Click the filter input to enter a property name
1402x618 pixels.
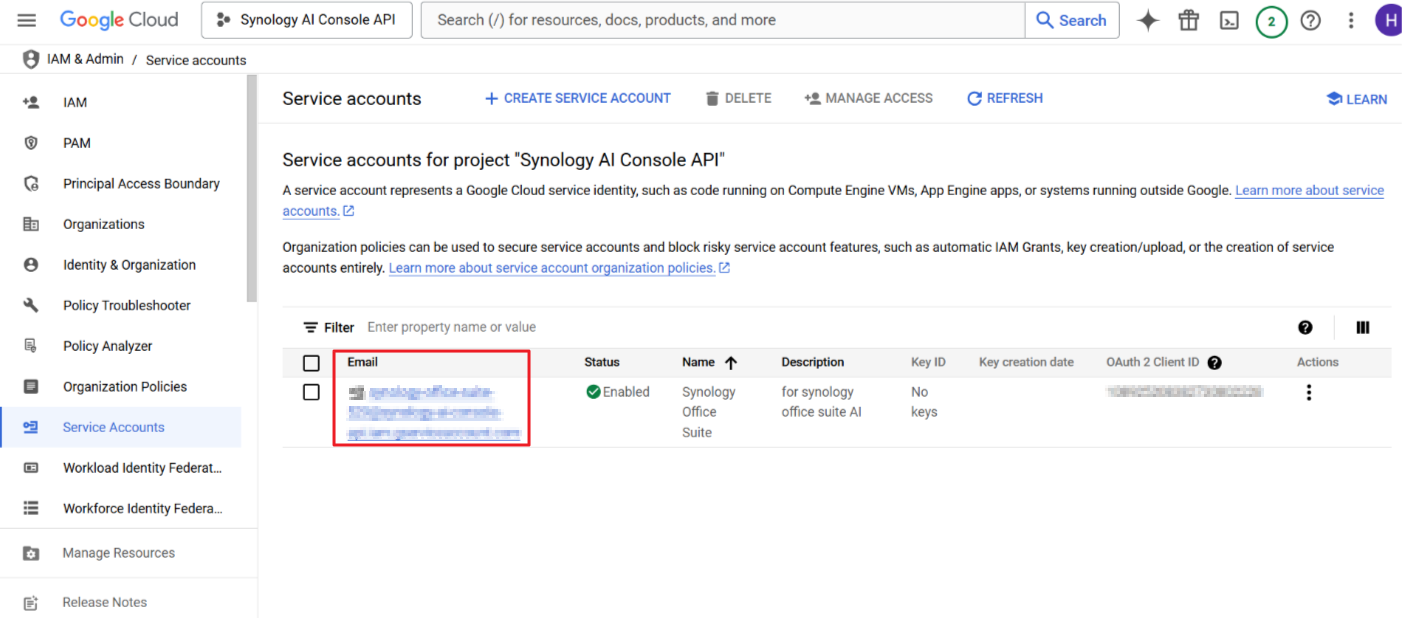(x=450, y=327)
